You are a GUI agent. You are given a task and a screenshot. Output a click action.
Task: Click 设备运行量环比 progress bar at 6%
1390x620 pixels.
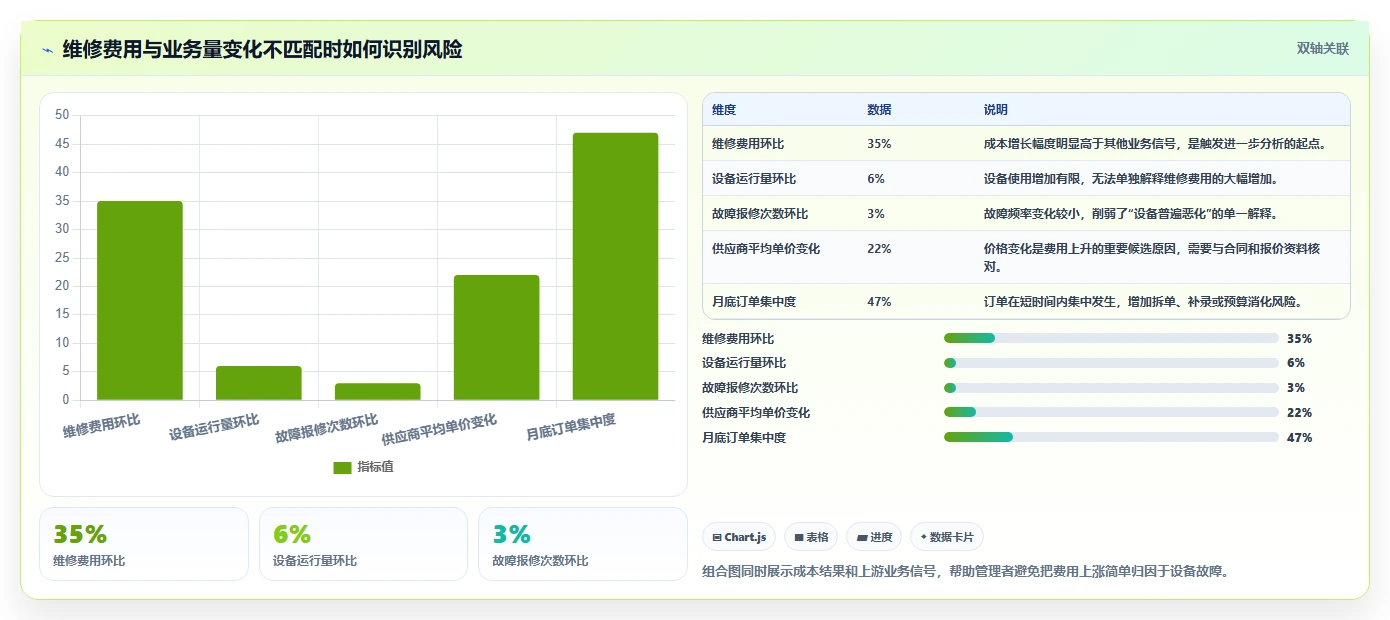1111,363
